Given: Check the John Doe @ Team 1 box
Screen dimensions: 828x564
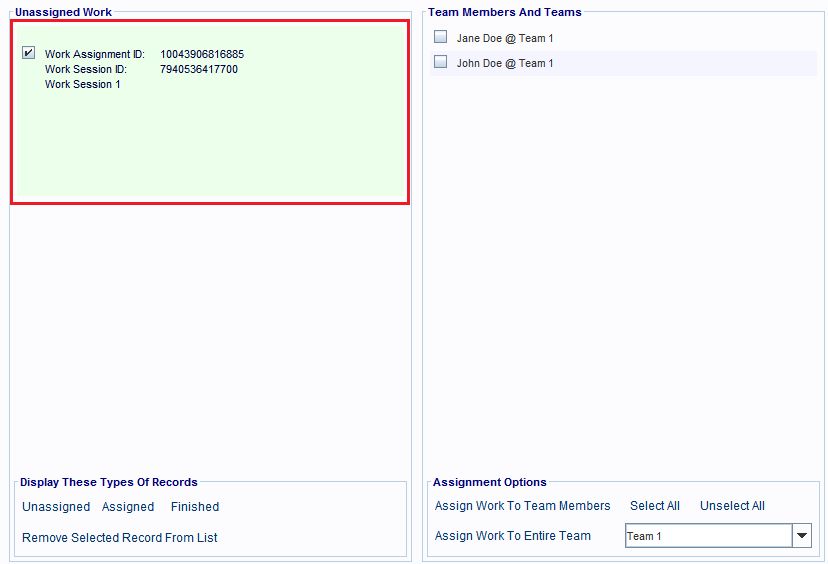Looking at the screenshot, I should (440, 62).
